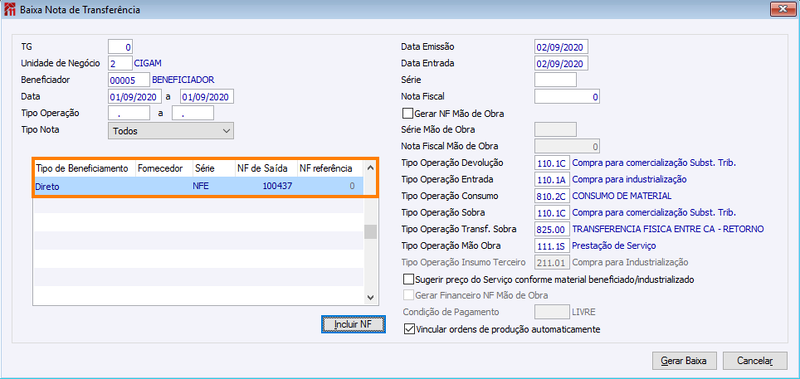This screenshot has width=800, height=379.
Task: Click the Beneficiador code field
Action: (x=129, y=80)
